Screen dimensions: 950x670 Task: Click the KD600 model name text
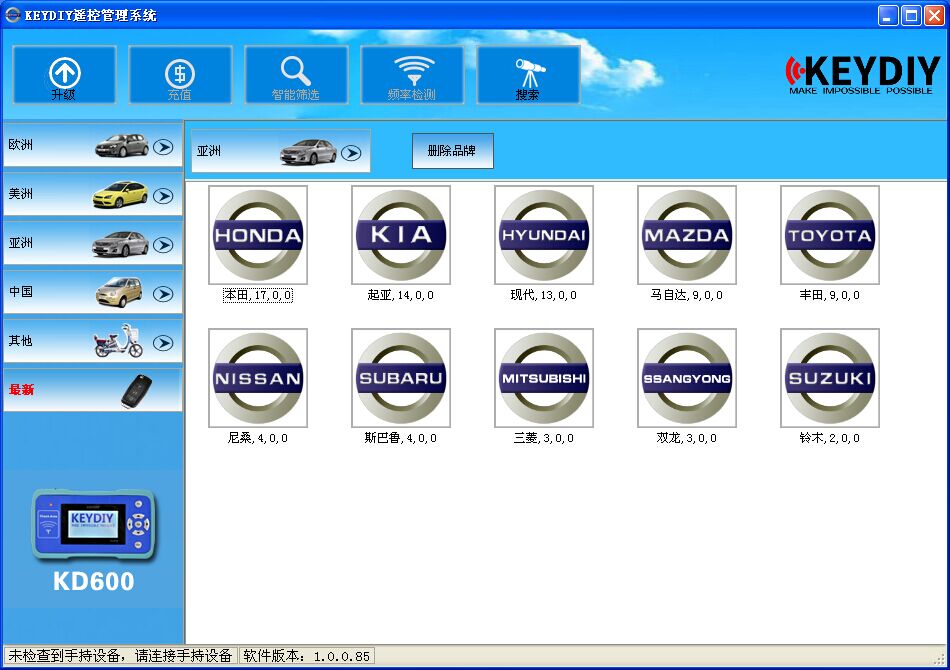point(93,582)
